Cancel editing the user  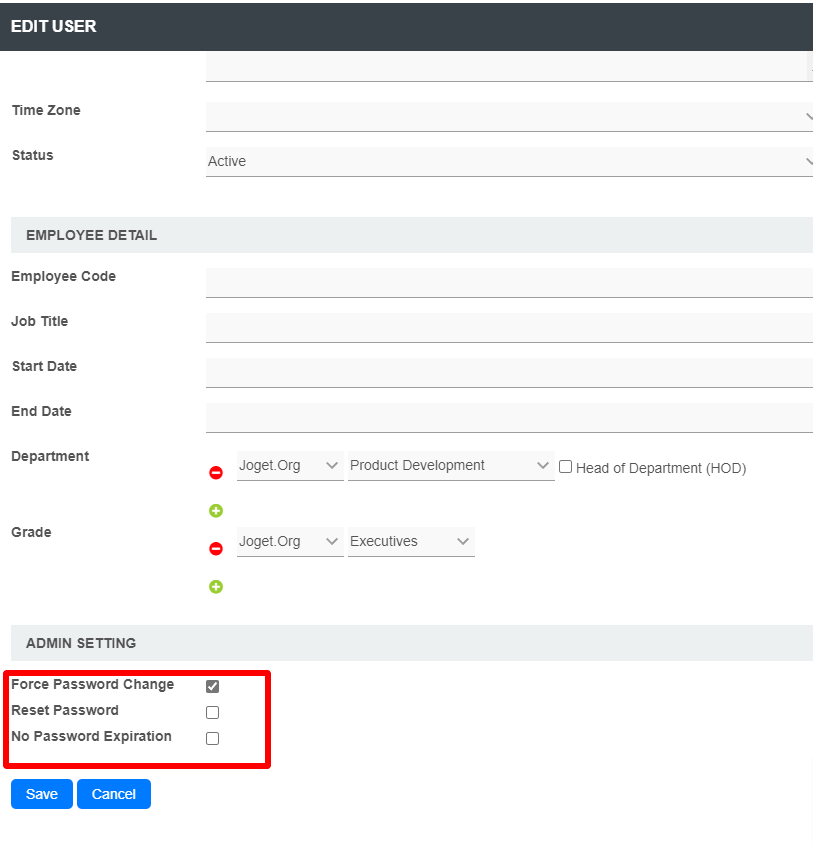[114, 794]
